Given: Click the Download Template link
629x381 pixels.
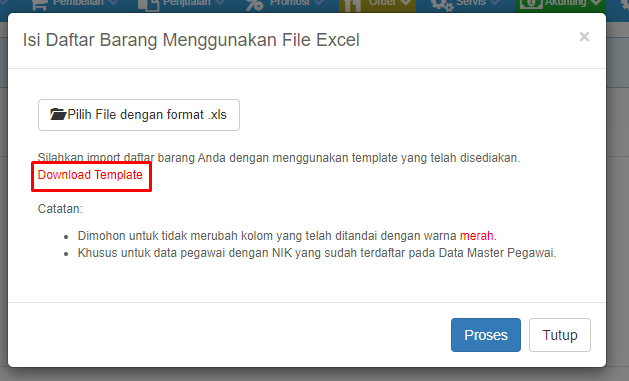Looking at the screenshot, I should click(x=90, y=175).
